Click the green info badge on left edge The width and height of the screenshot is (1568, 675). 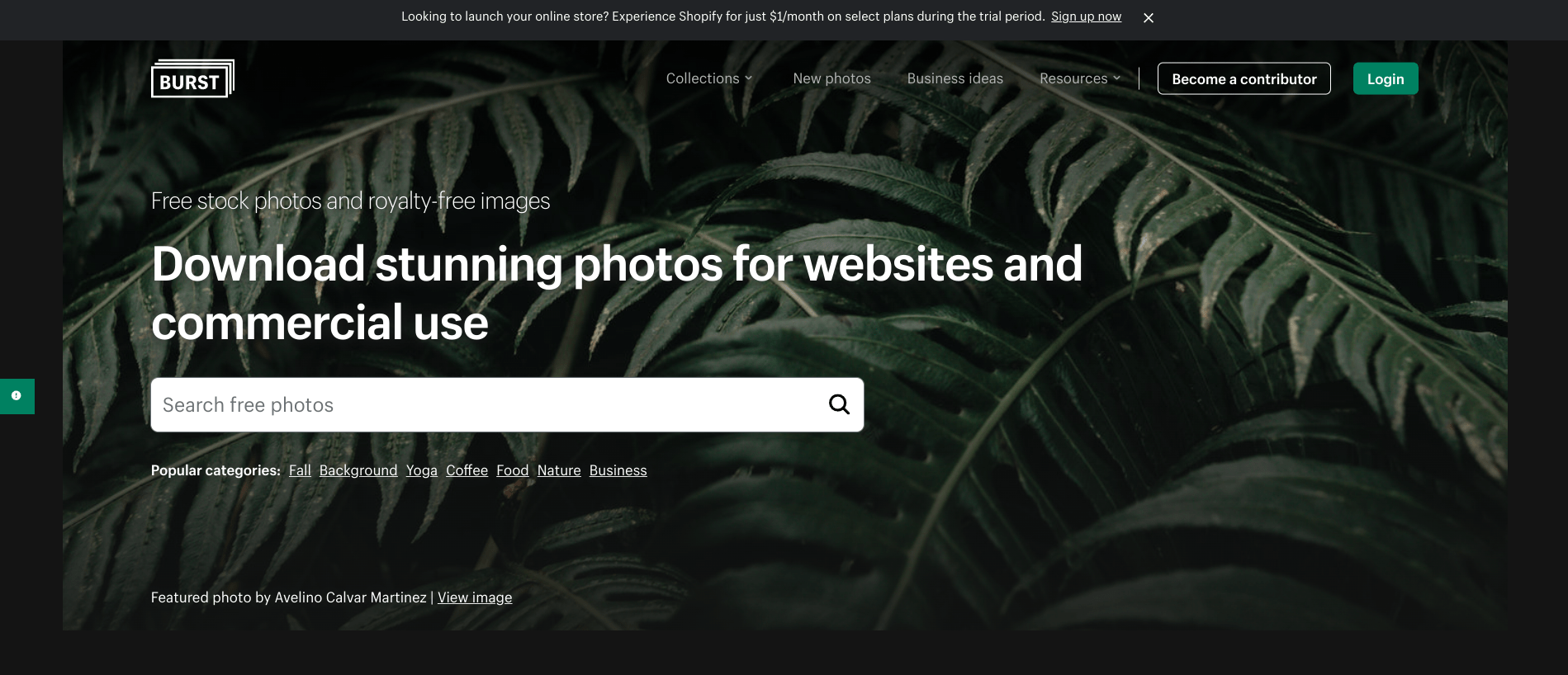pos(17,396)
